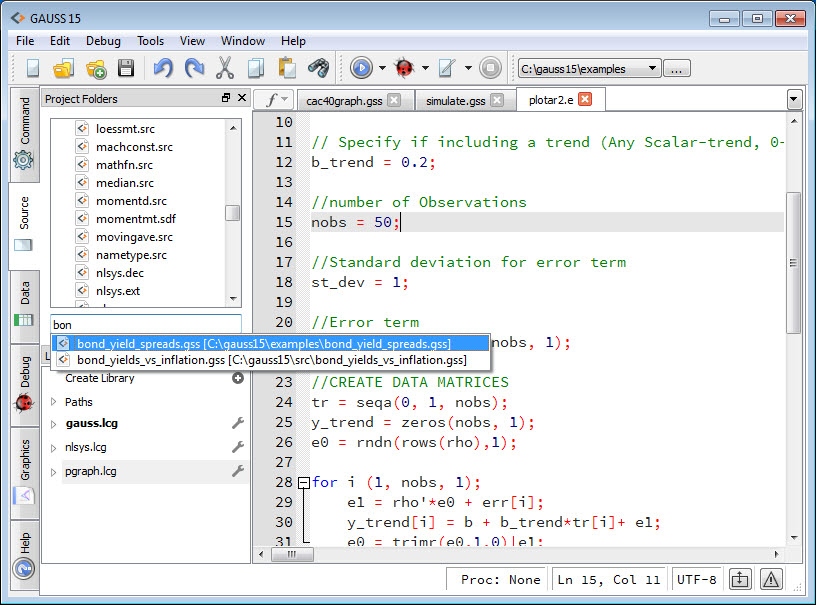This screenshot has width=816, height=605.
Task: Float the Project Folders panel
Action: point(226,99)
